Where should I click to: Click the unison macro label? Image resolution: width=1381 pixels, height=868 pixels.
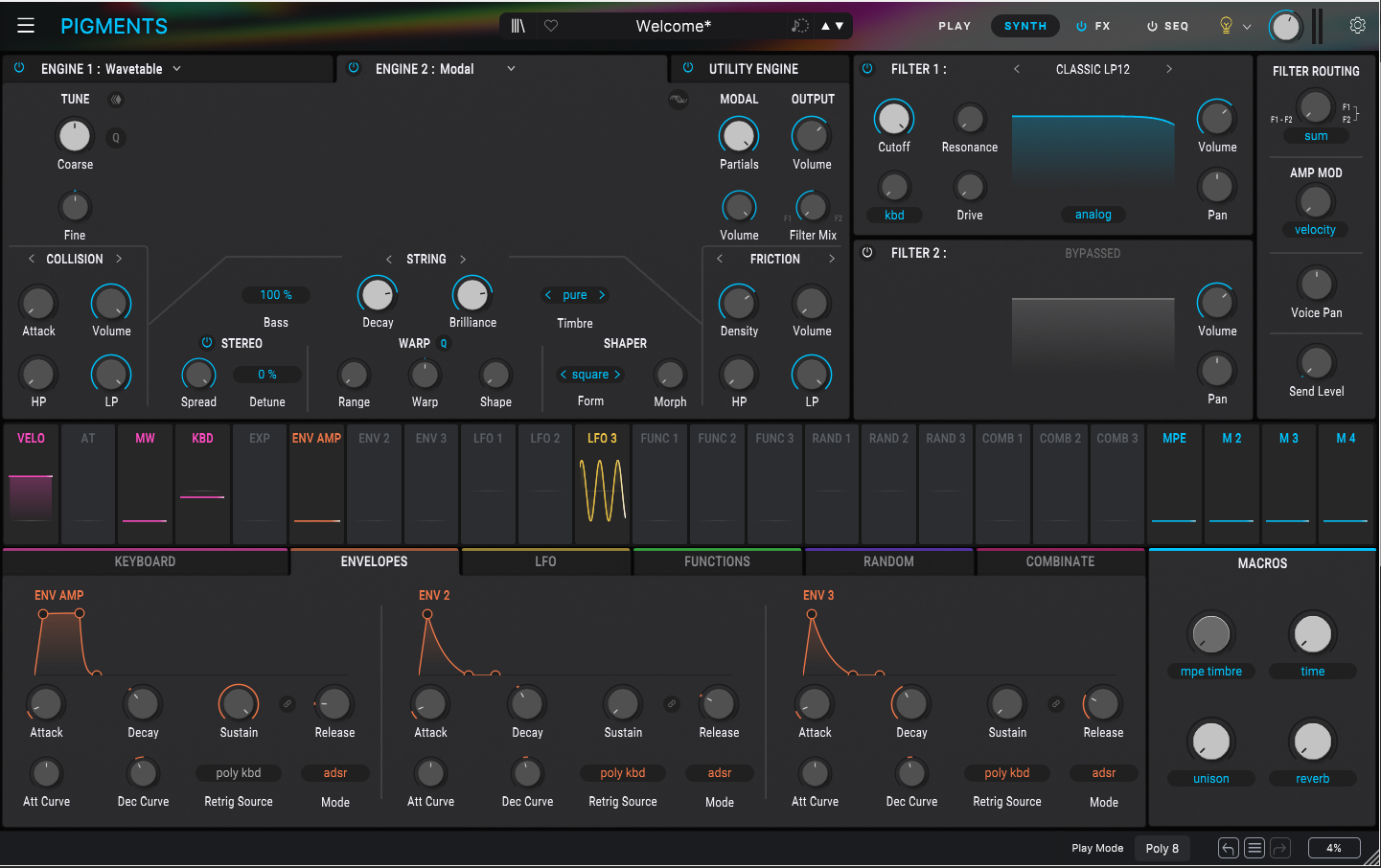tap(1211, 779)
